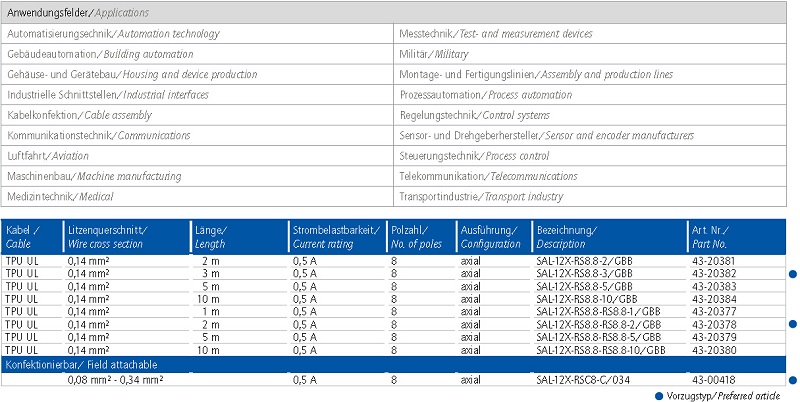
Task: Select the Transportindustrie/Transport industry entry
Action: coord(481,197)
